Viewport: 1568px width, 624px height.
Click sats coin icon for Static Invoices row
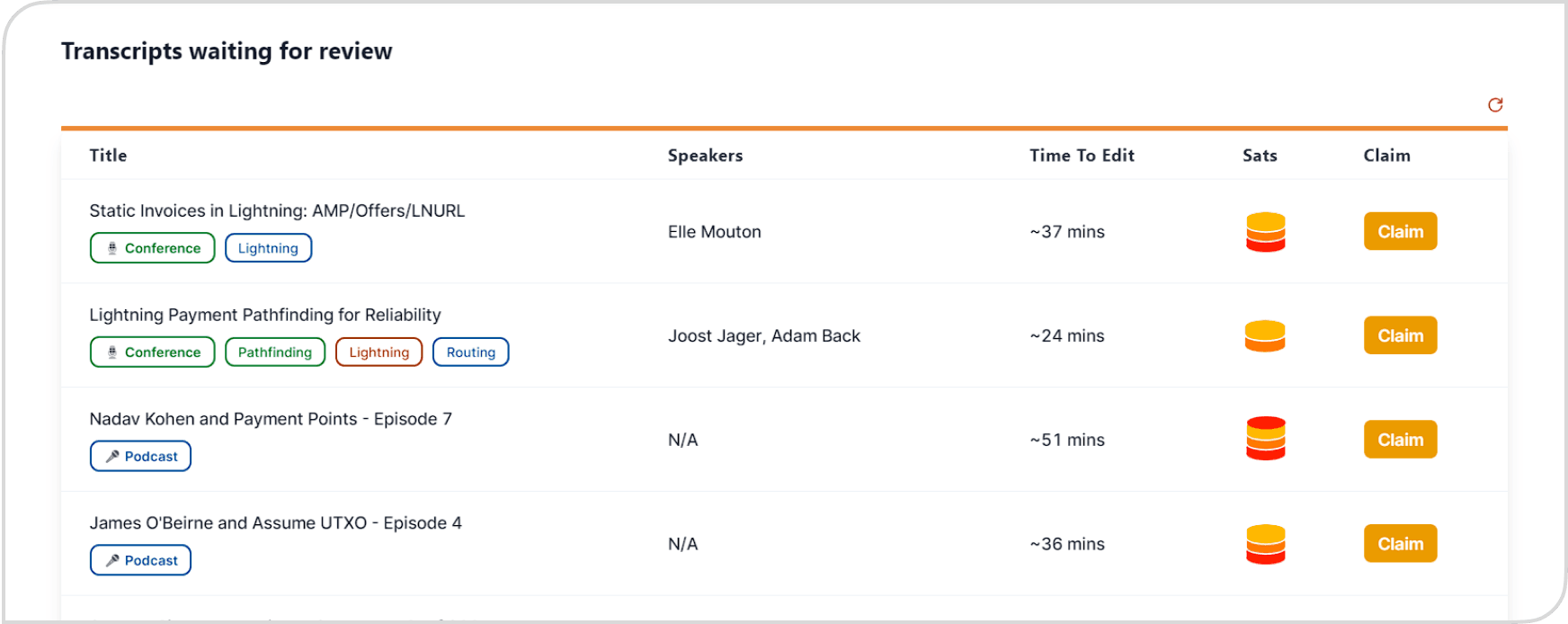(1265, 232)
